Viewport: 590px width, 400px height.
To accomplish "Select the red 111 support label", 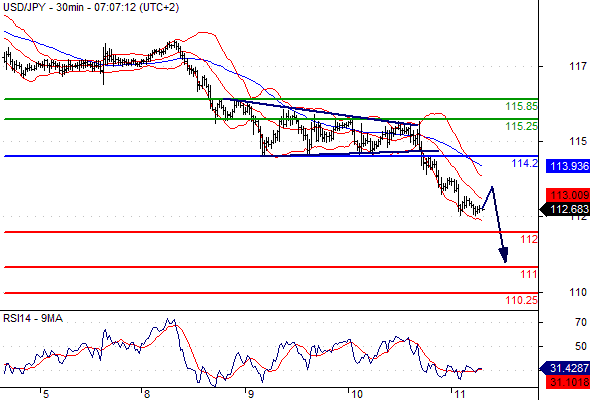I will pyautogui.click(x=529, y=274).
